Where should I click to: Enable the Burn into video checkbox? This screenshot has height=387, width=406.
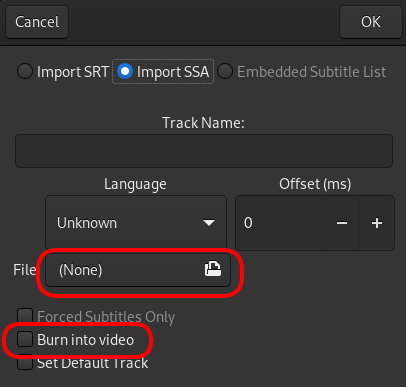click(25, 339)
